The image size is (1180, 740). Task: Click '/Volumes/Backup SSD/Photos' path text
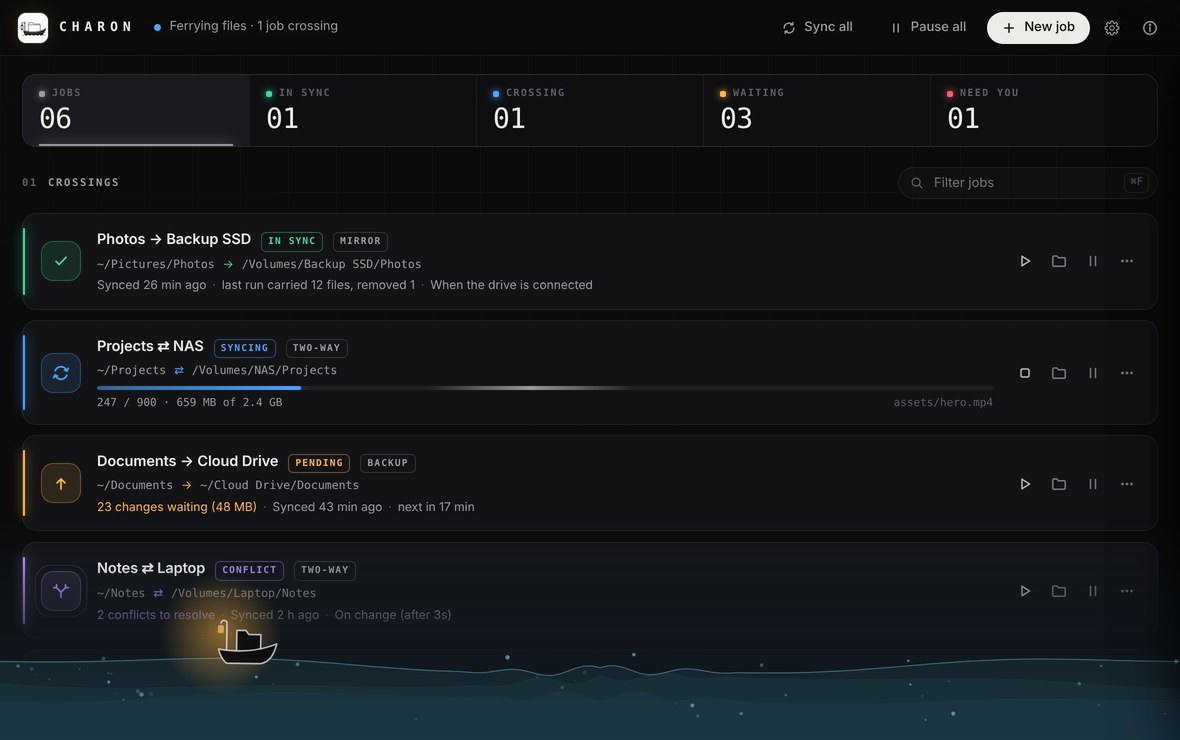point(331,264)
